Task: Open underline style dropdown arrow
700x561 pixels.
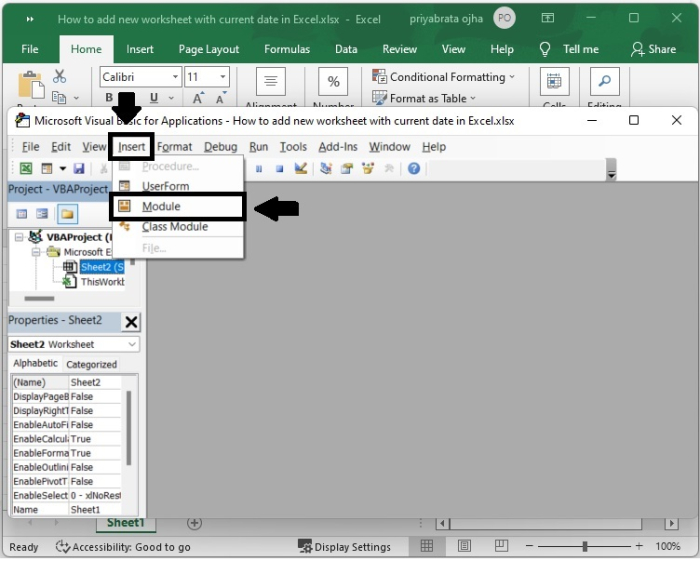Action: click(171, 97)
